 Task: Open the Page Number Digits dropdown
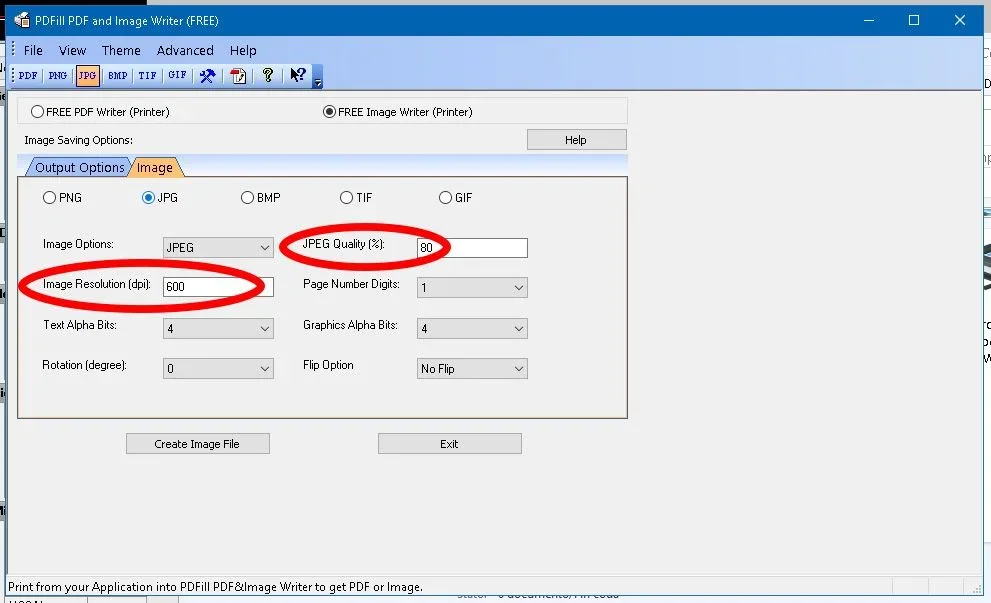[x=472, y=288]
